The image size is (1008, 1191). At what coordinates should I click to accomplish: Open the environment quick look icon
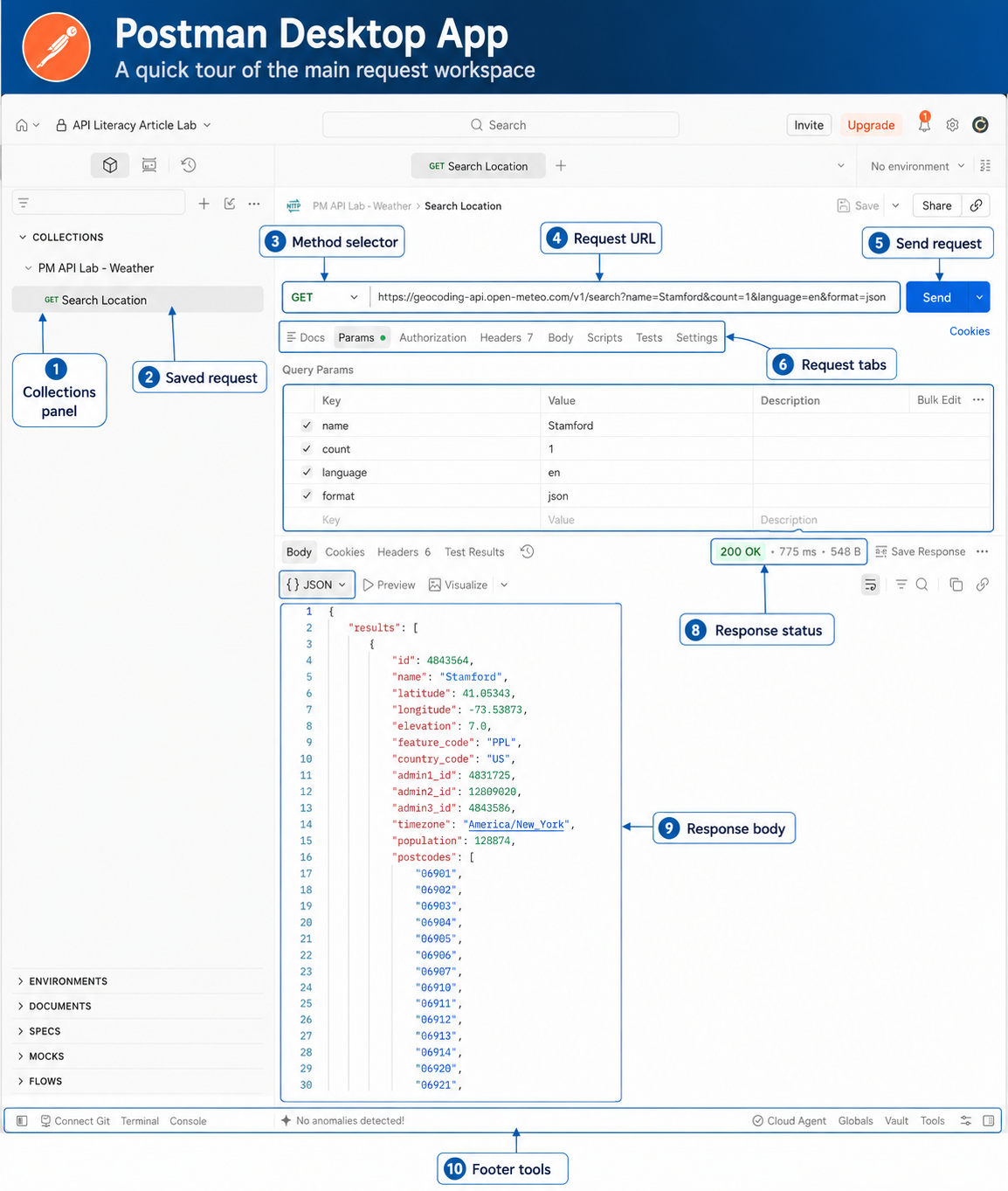[x=985, y=166]
